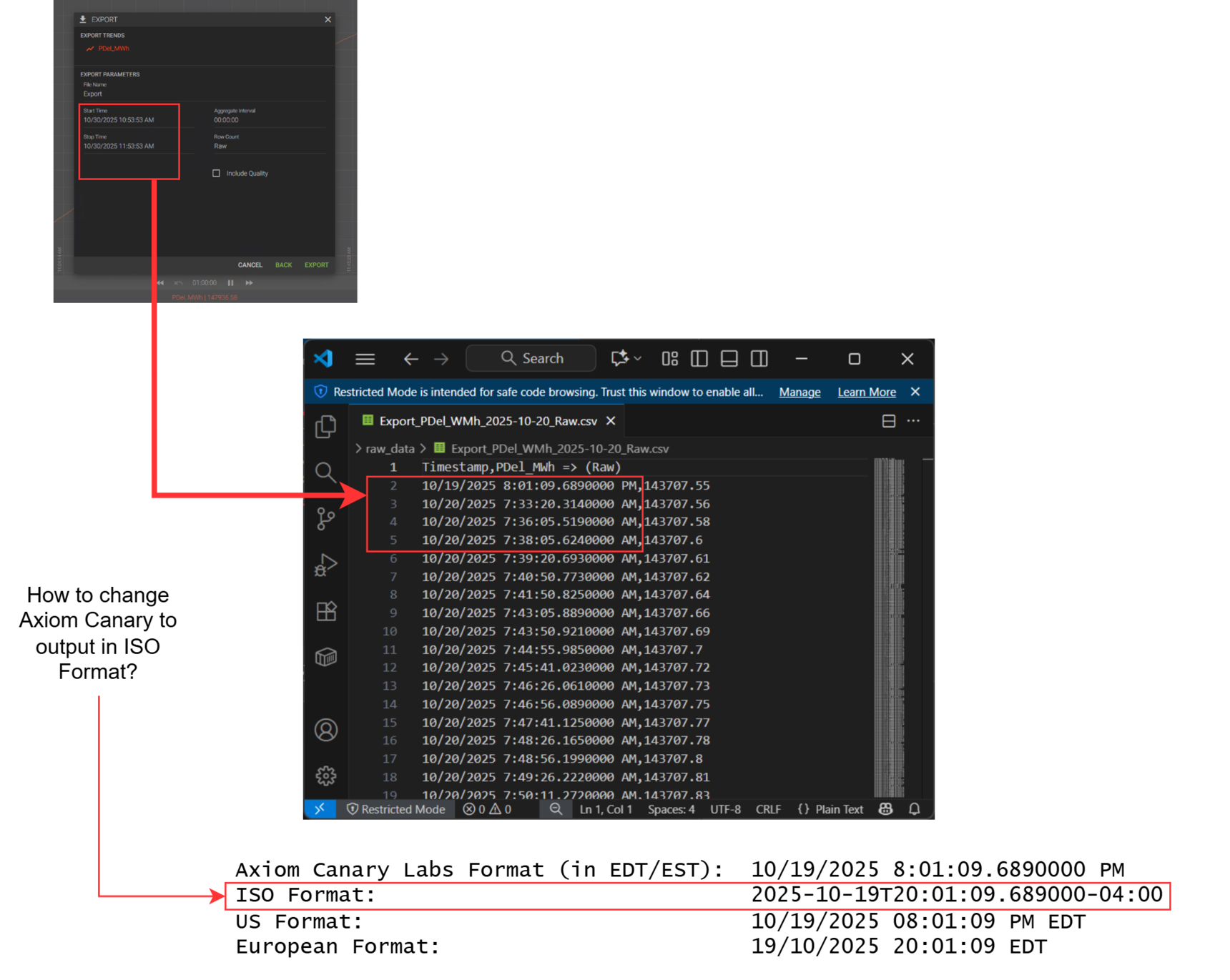Click the line ending in 143707.69
This screenshot has height=980, width=1230.
point(566,631)
